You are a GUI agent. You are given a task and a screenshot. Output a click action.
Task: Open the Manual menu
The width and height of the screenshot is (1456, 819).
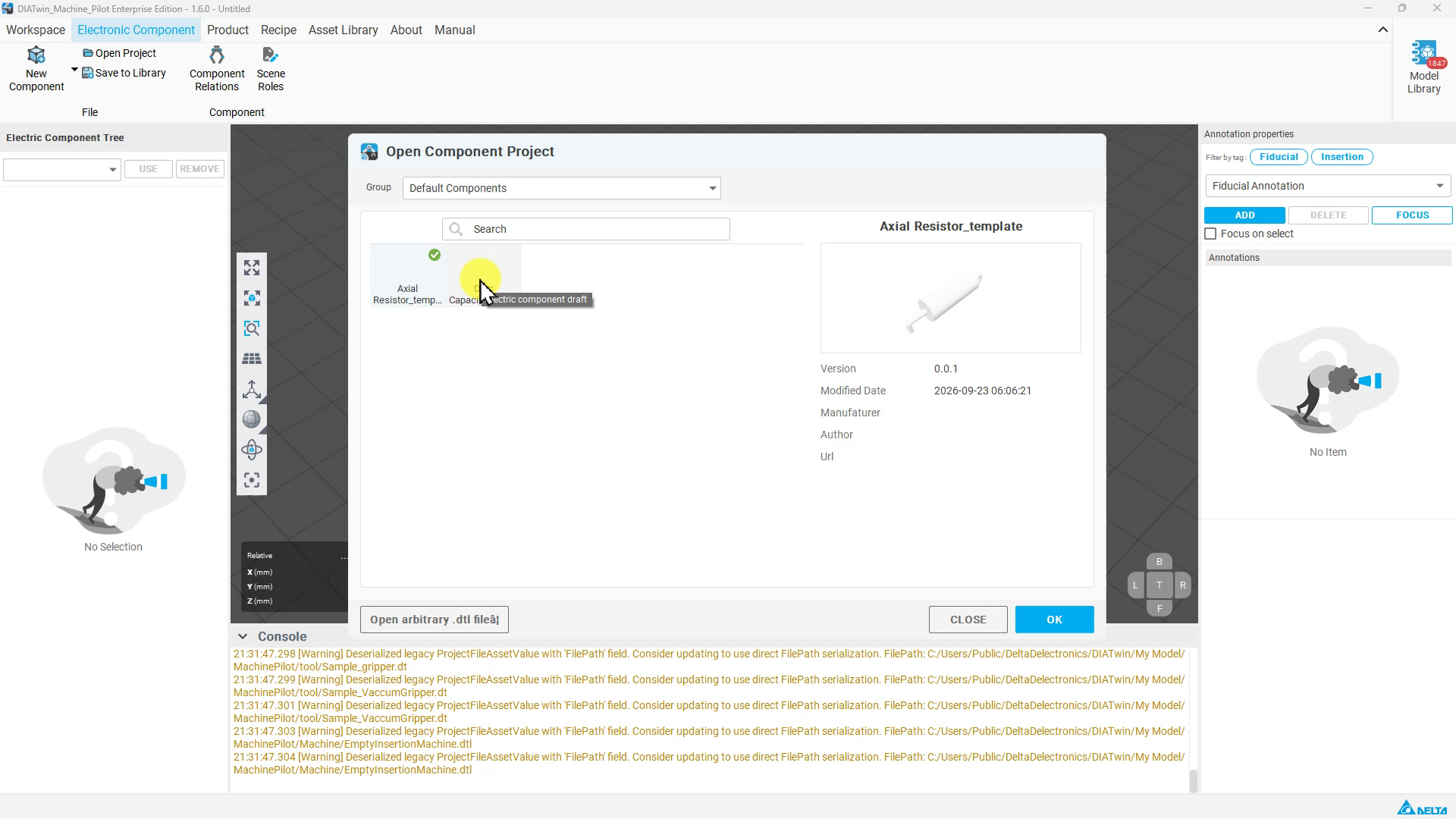pyautogui.click(x=455, y=30)
